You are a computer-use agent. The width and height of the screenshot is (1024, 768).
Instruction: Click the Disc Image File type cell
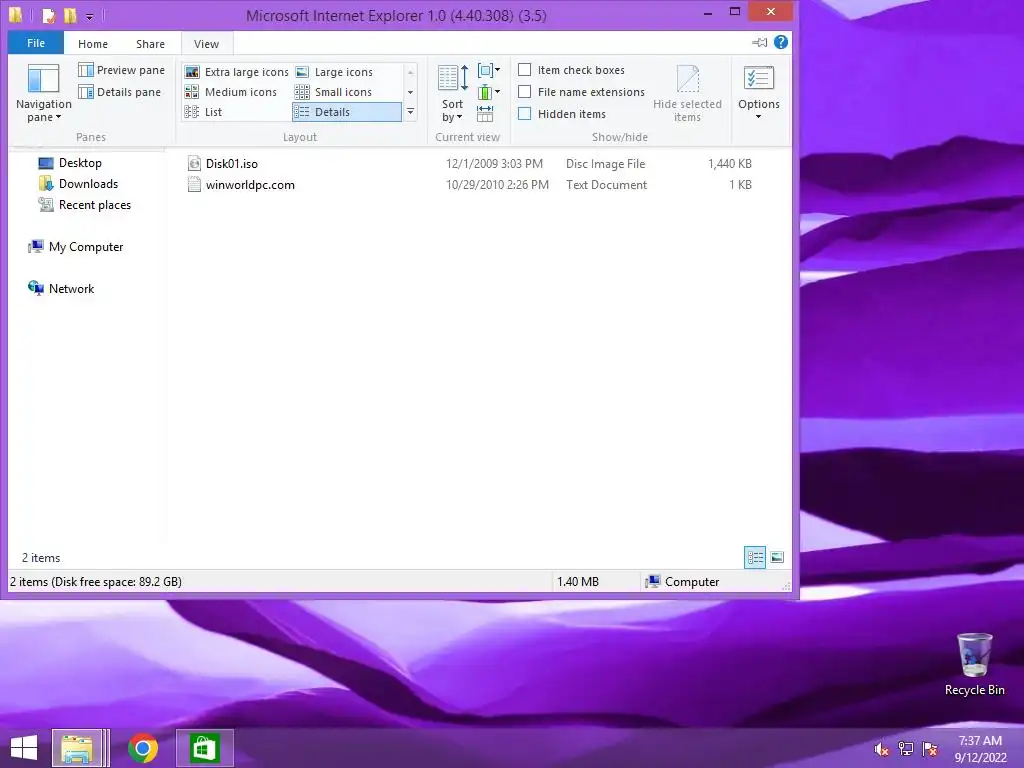[x=605, y=164]
